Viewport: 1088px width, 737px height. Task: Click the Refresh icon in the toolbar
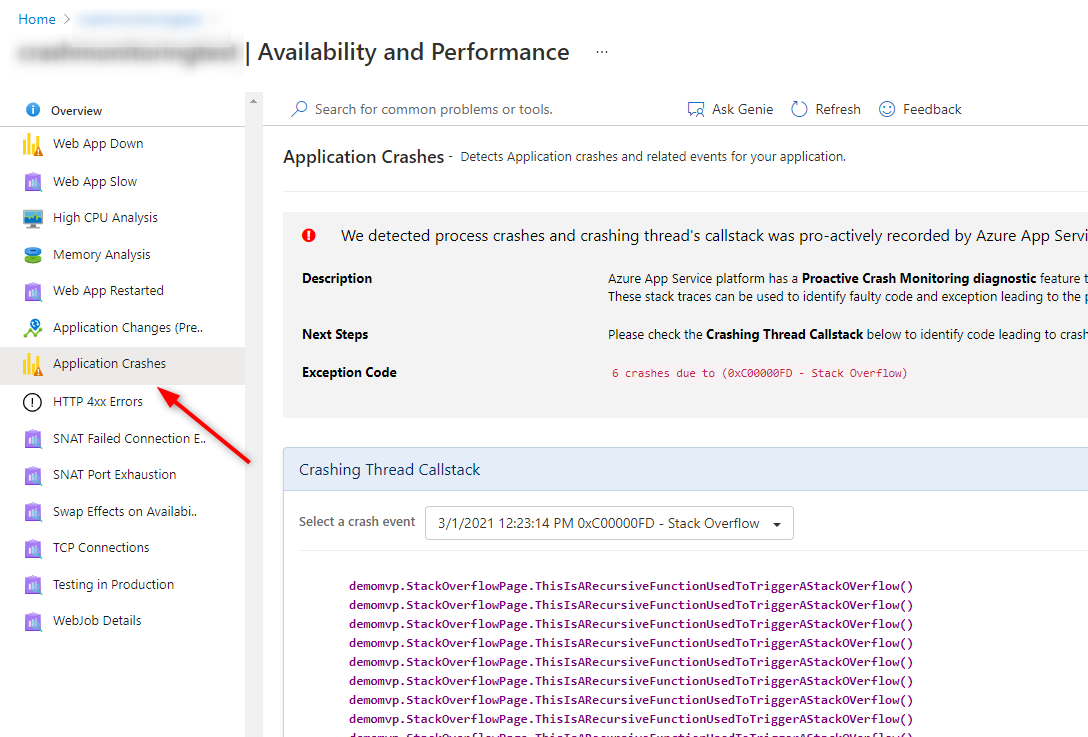click(x=800, y=109)
